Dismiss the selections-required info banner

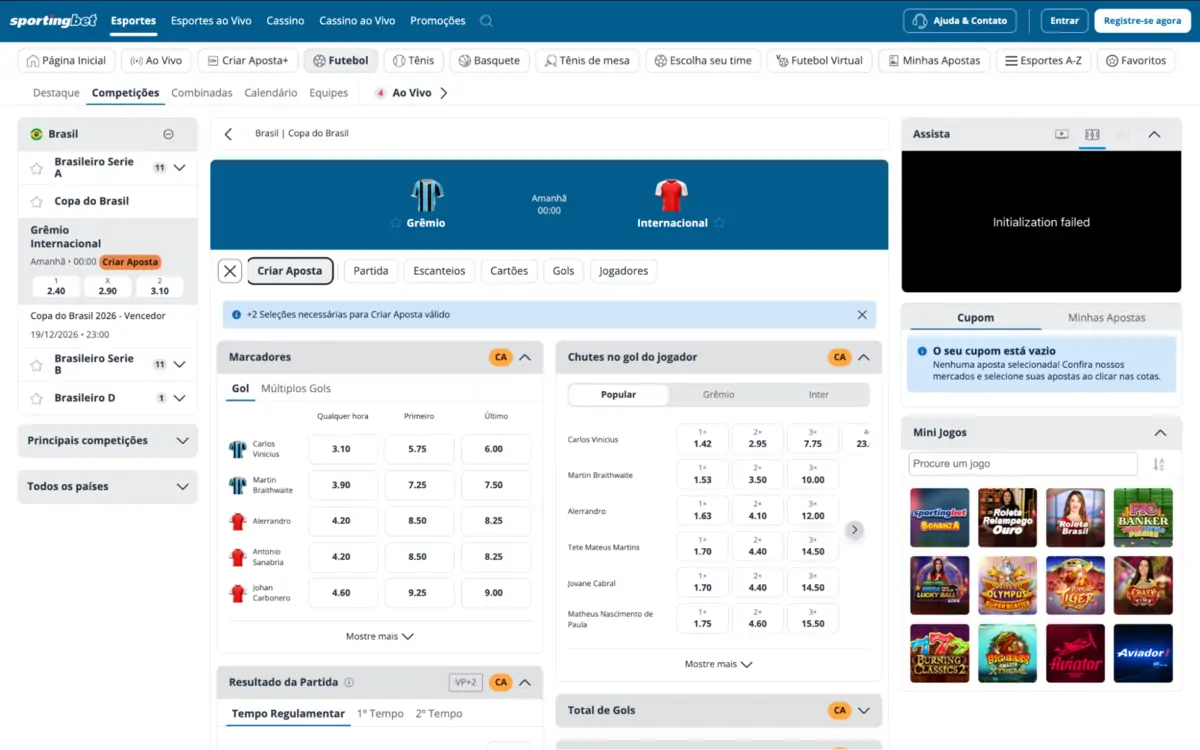[862, 314]
